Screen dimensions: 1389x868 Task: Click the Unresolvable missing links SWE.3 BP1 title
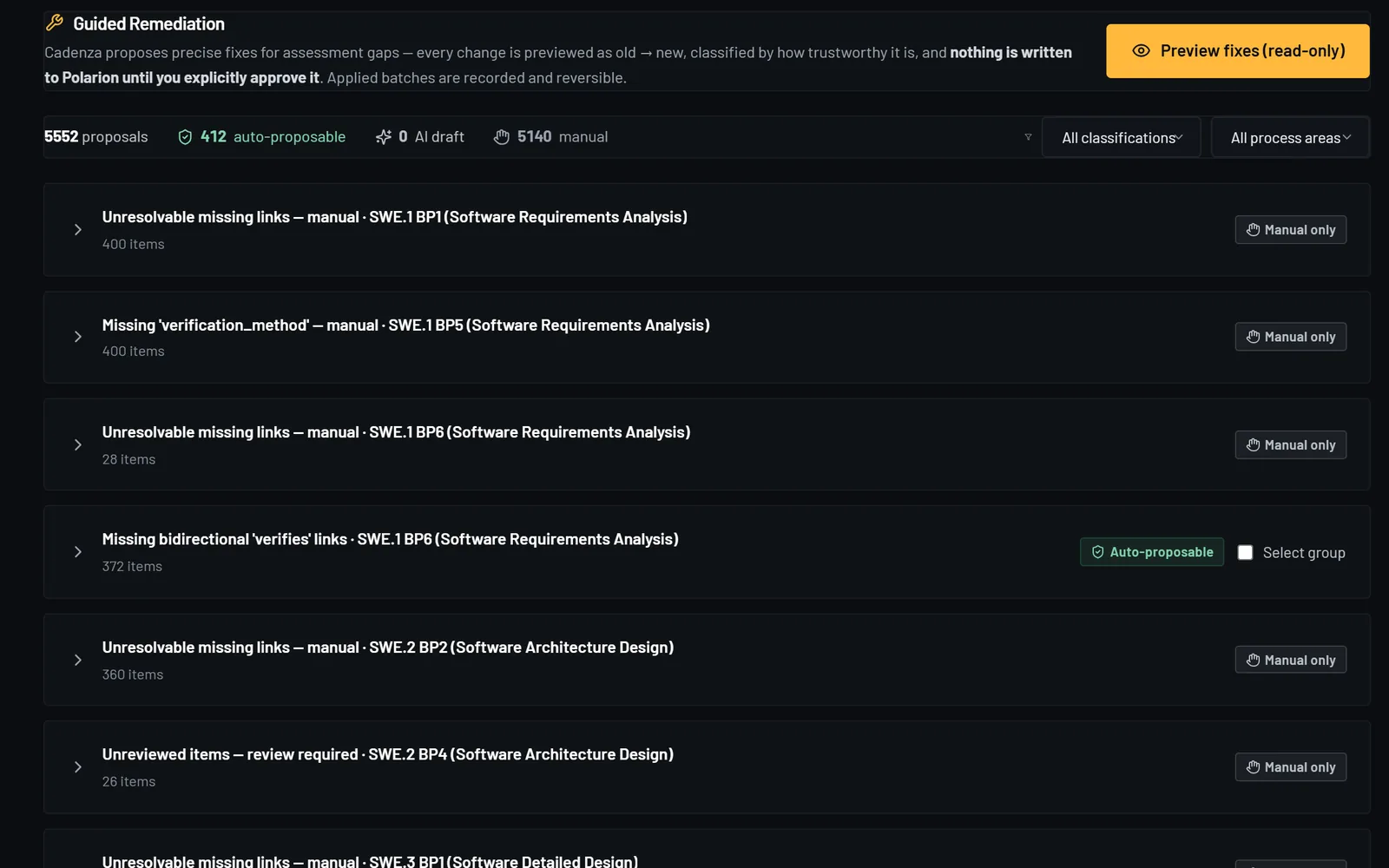pyautogui.click(x=370, y=861)
